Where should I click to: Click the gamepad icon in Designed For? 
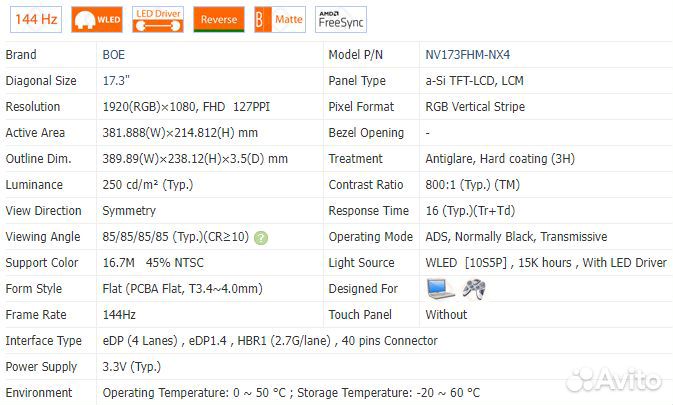(x=473, y=289)
